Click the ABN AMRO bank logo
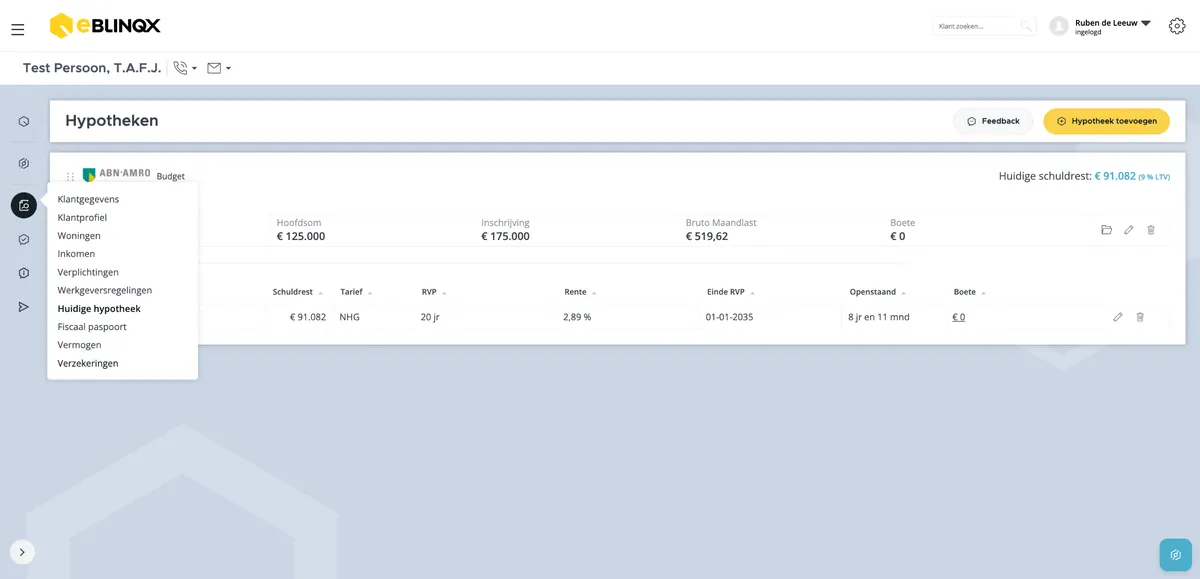 (116, 174)
